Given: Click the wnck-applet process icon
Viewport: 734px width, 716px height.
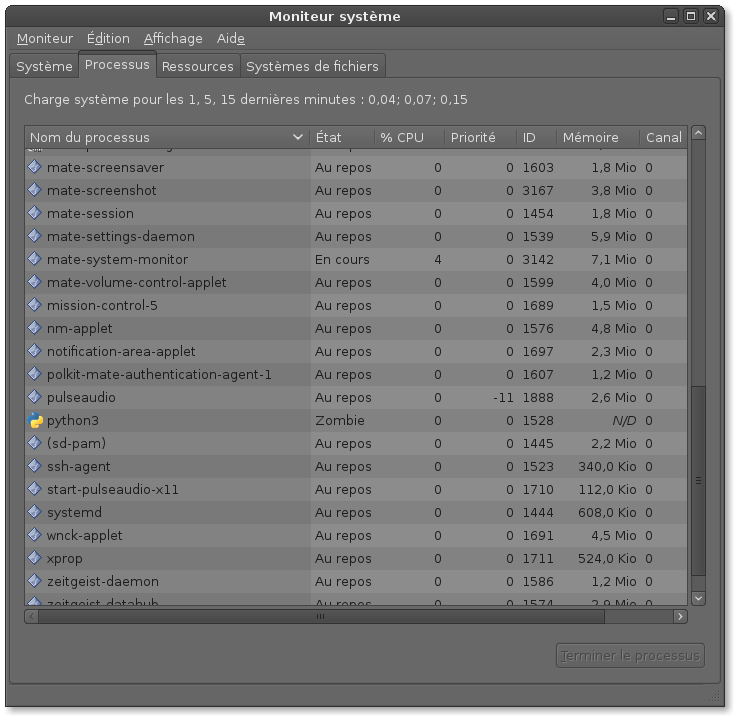Looking at the screenshot, I should pyautogui.click(x=35, y=534).
